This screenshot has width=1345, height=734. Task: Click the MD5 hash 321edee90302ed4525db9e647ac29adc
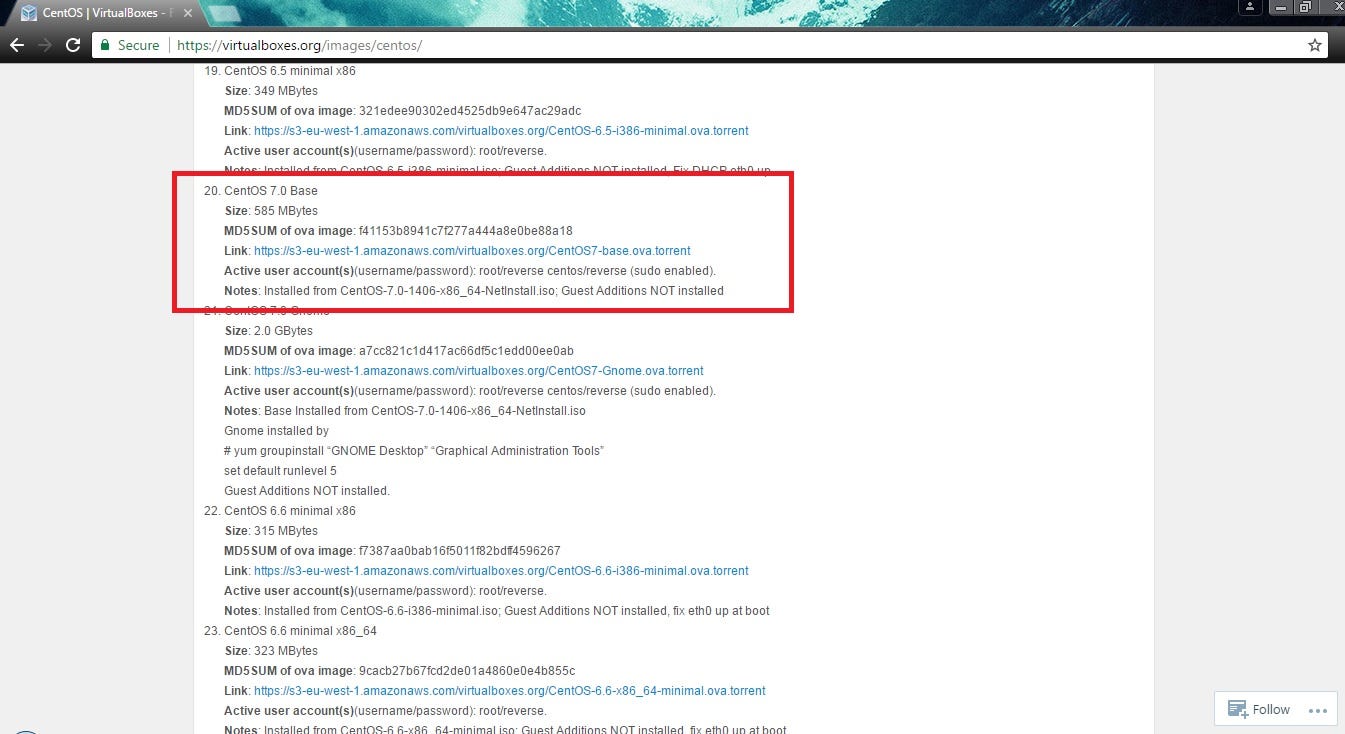click(469, 111)
